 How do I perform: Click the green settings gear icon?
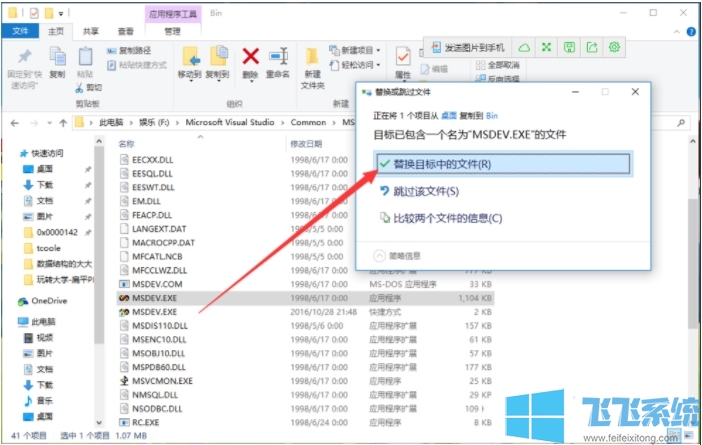click(614, 47)
